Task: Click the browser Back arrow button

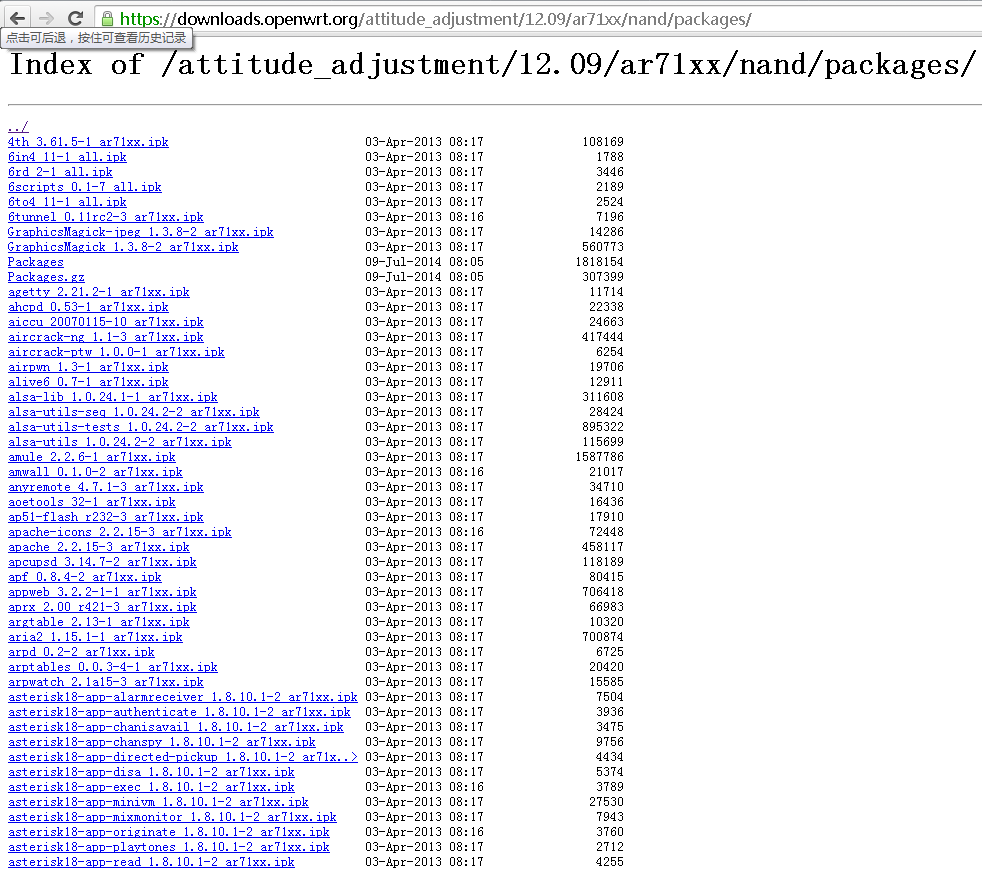Action: click(x=18, y=18)
